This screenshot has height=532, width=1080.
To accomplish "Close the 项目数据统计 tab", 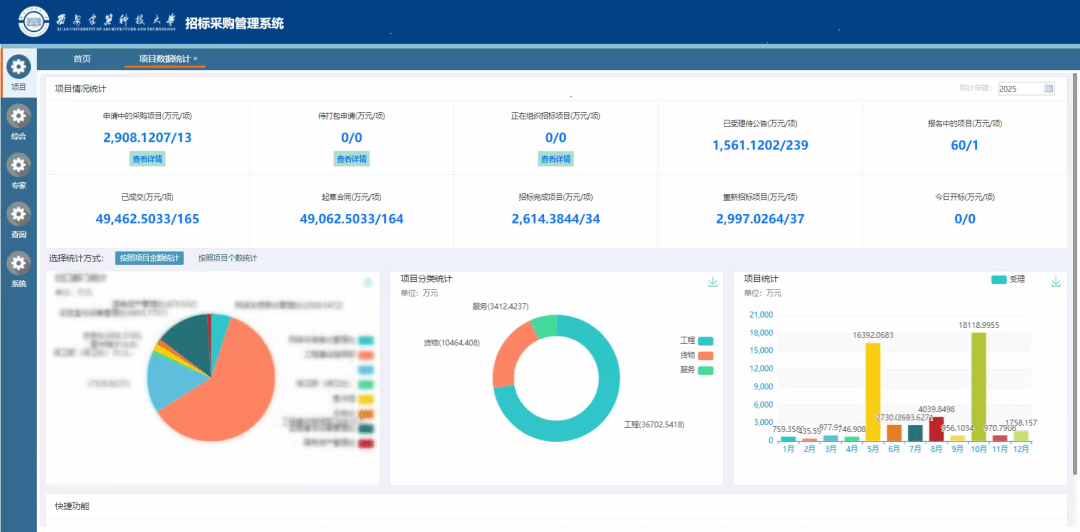I will pos(196,59).
